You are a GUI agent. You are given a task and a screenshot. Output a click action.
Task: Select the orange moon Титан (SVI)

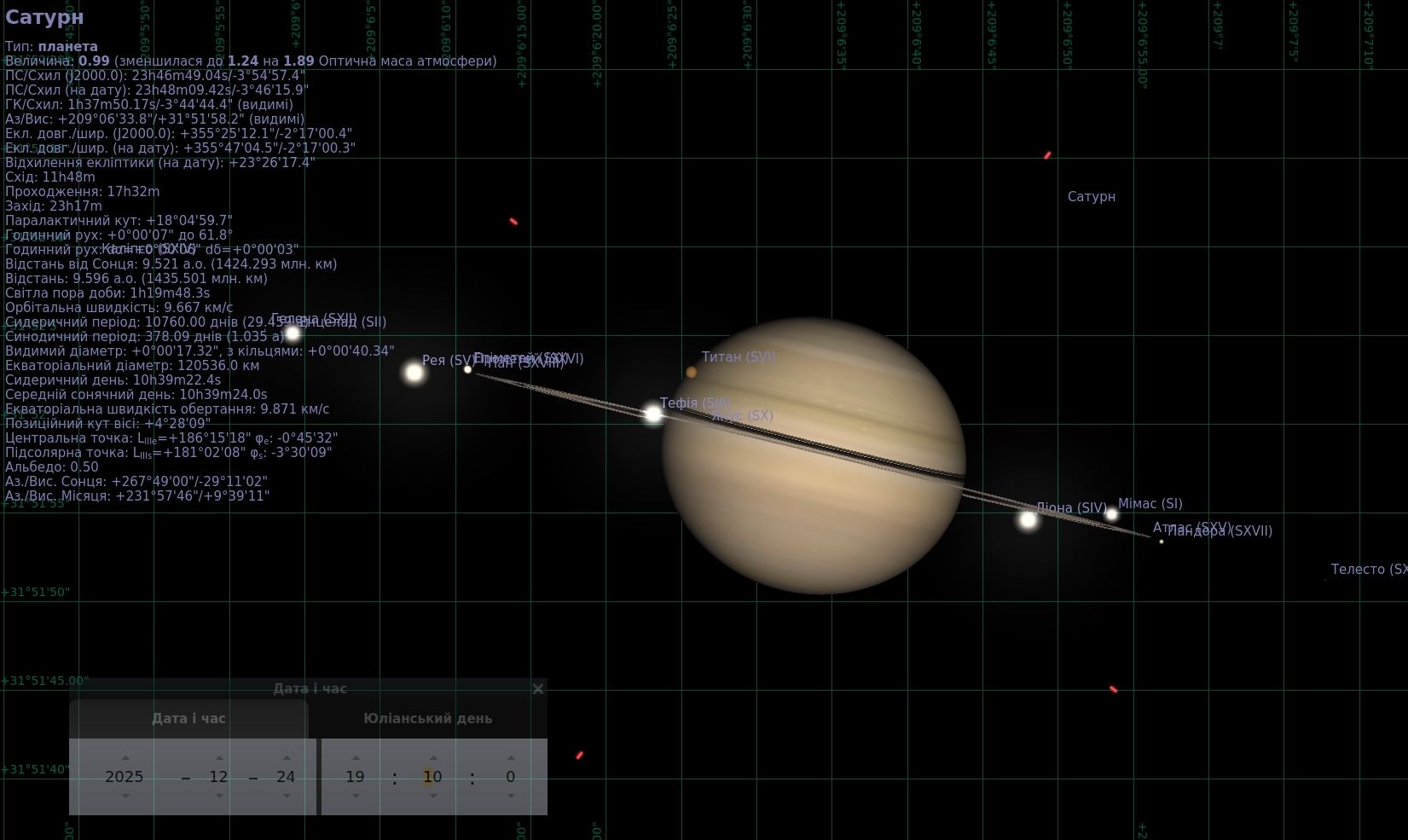pyautogui.click(x=691, y=372)
